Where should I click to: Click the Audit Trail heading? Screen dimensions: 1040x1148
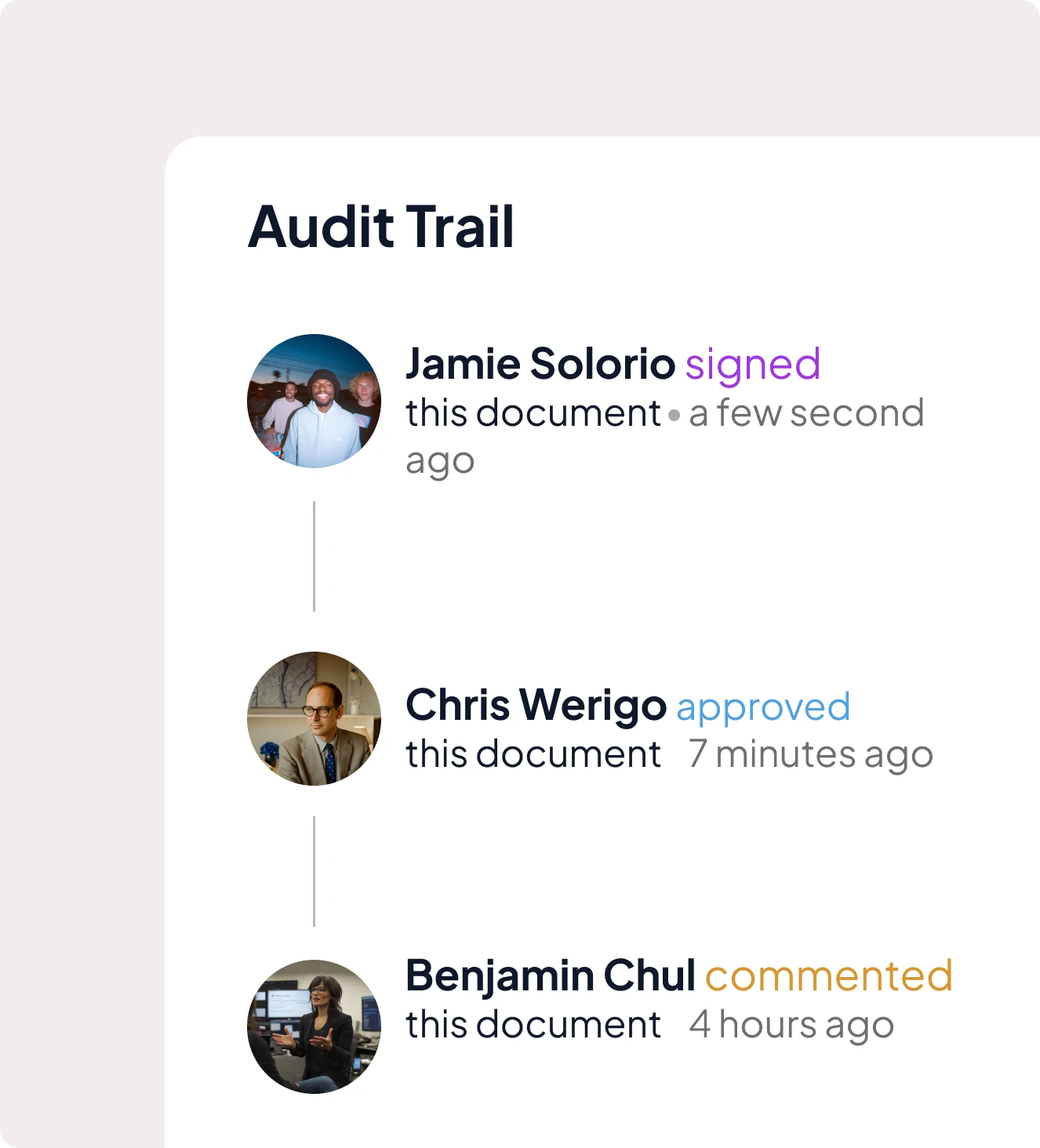(382, 227)
